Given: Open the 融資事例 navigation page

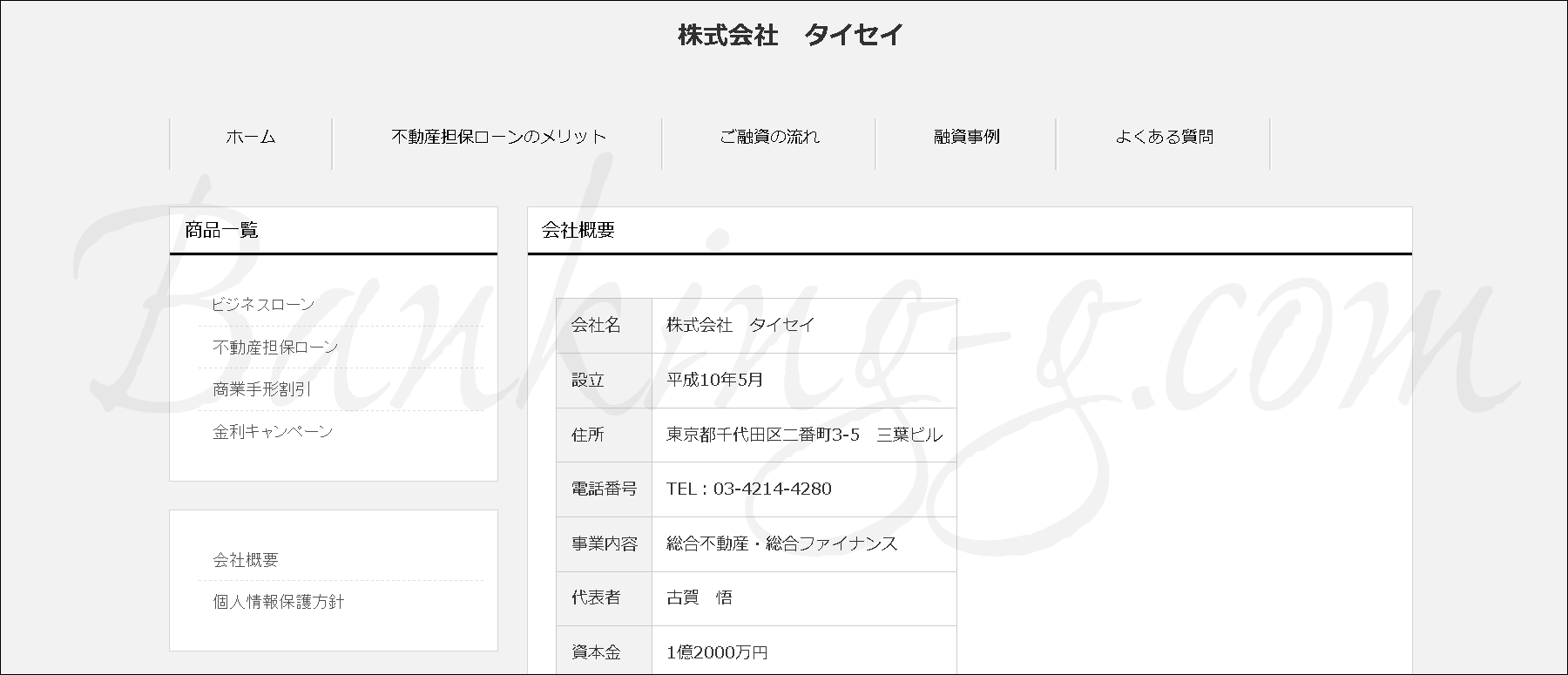Looking at the screenshot, I should click(966, 137).
